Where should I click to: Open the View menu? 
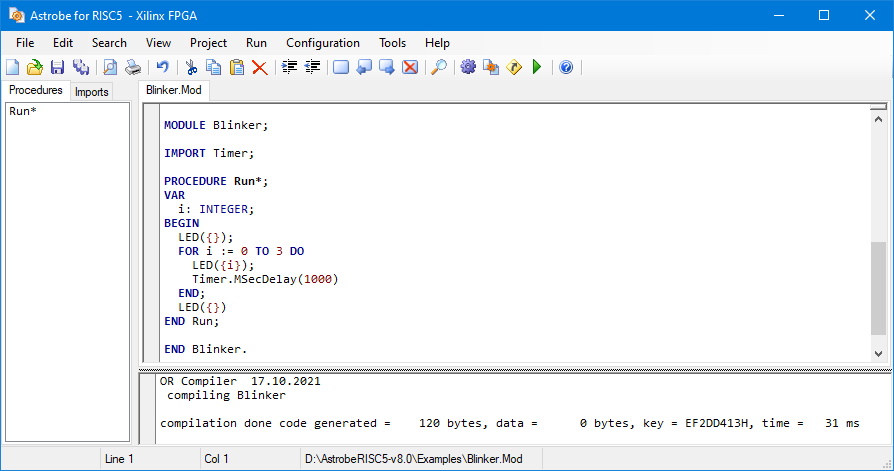(158, 43)
